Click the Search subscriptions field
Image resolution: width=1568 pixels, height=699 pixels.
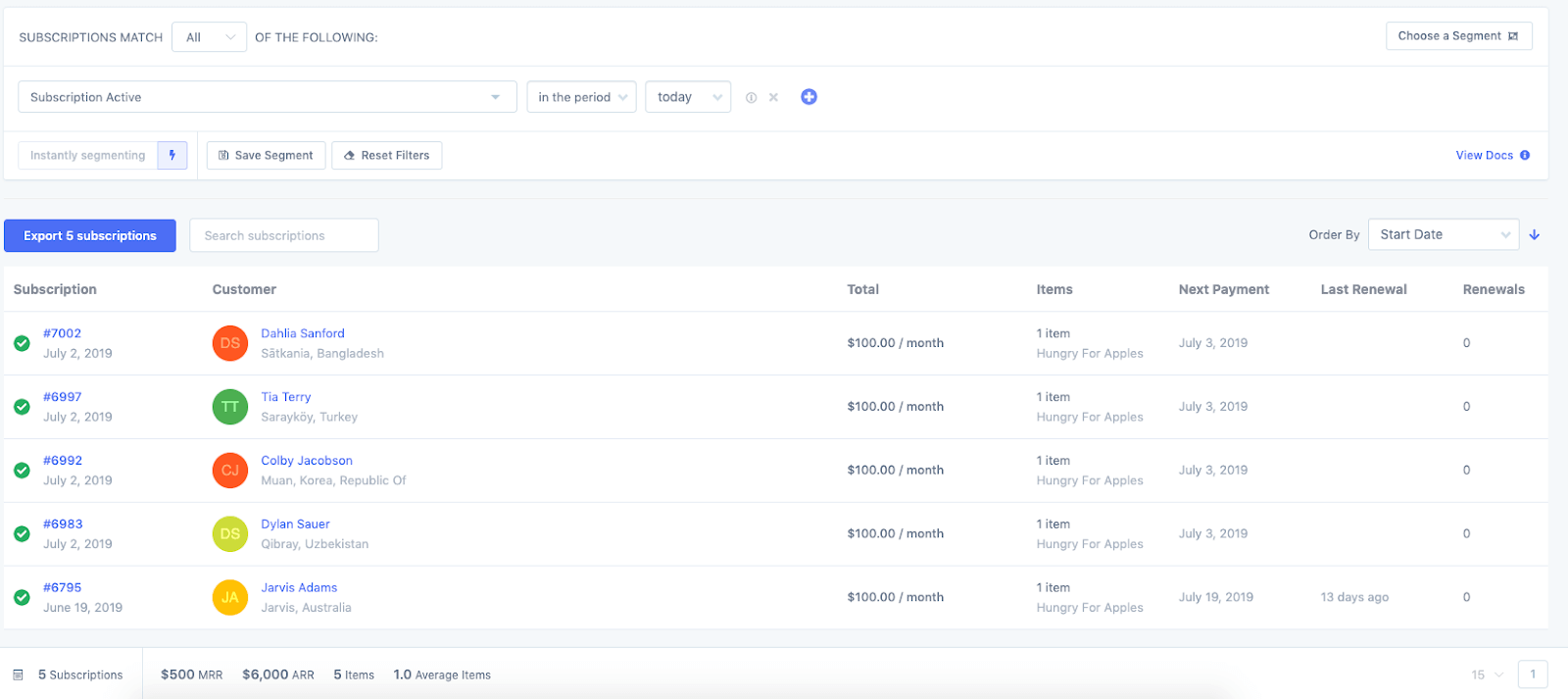pyautogui.click(x=283, y=235)
